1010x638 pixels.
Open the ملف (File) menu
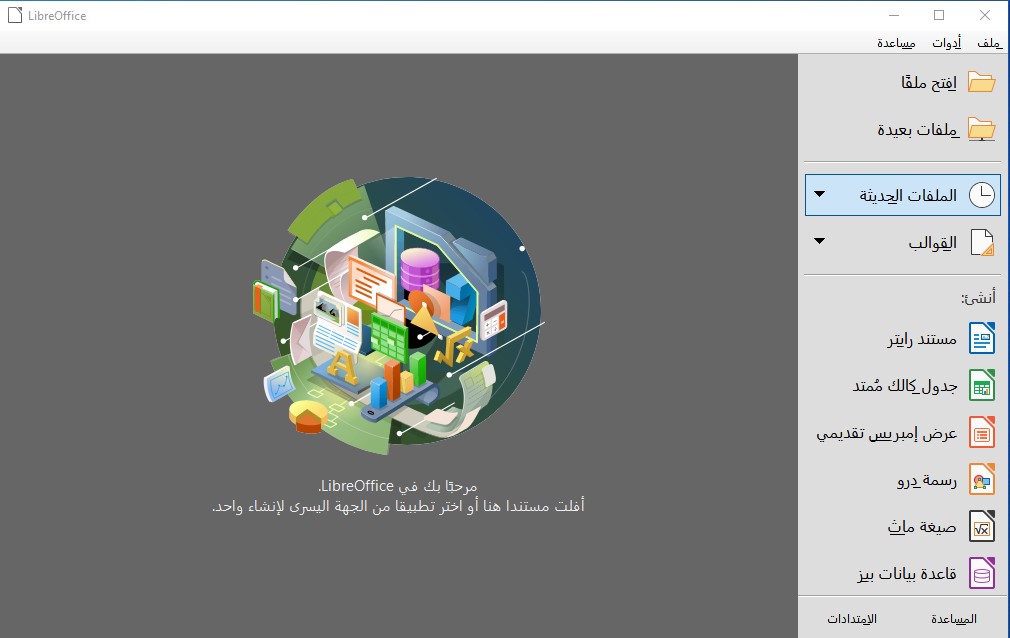pyautogui.click(x=989, y=43)
